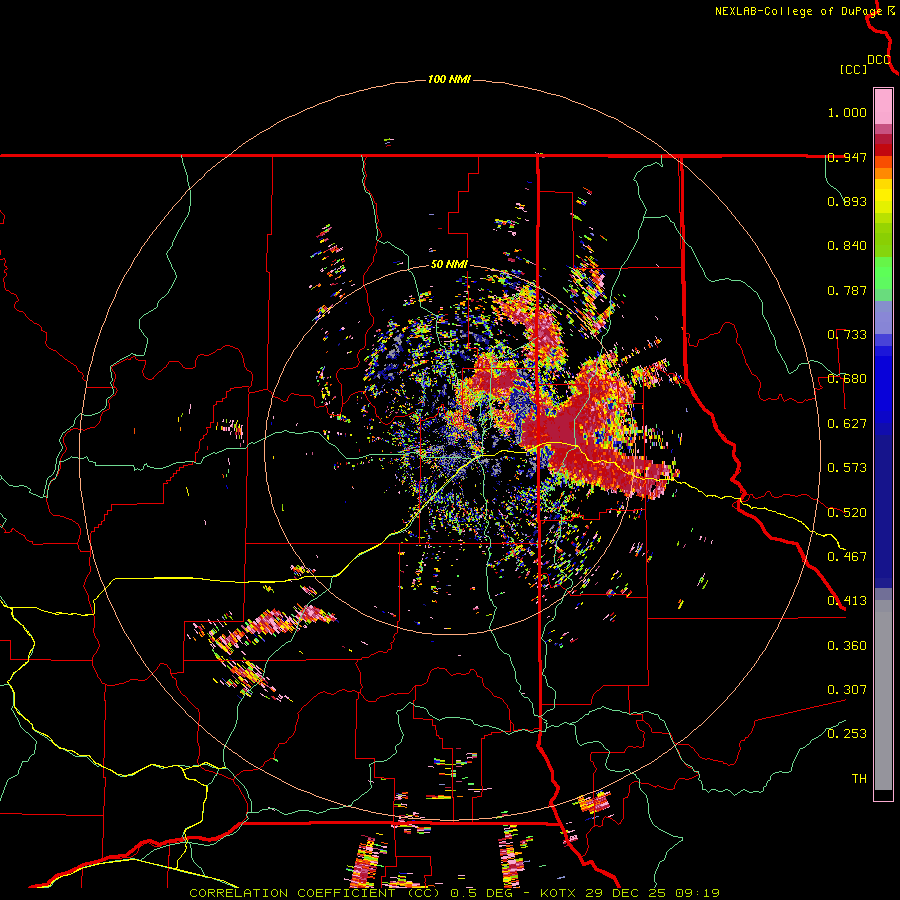Click the 50 NMI range ring label
Screen dimensions: 900x900
449,264
